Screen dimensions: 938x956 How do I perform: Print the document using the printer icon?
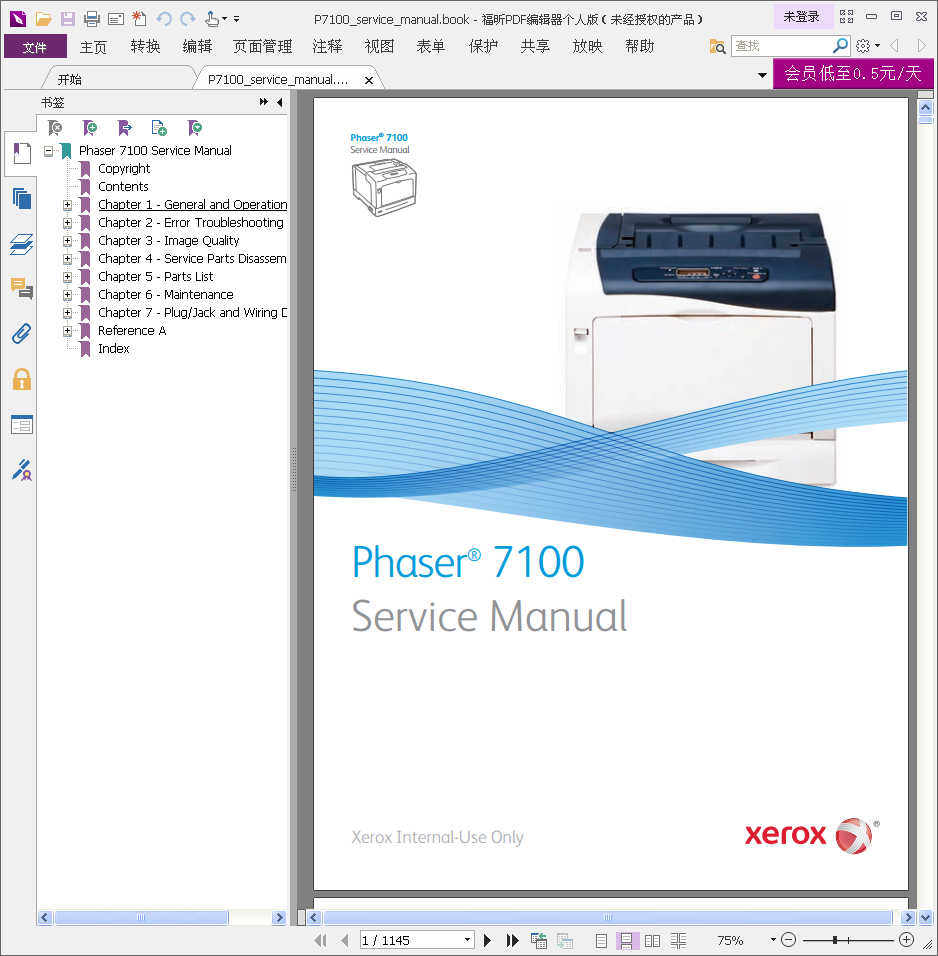91,19
